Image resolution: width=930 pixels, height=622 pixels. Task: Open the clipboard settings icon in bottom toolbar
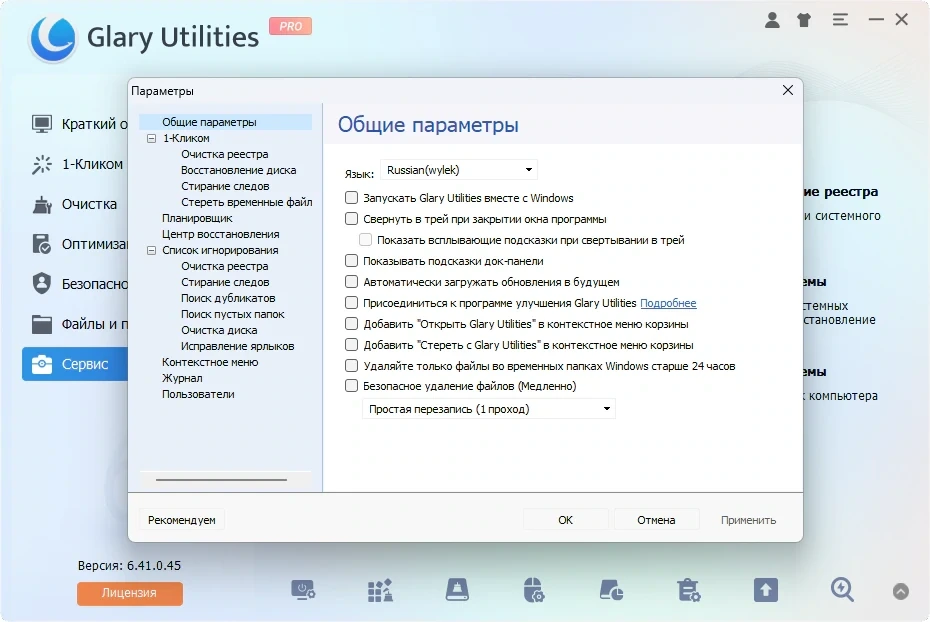point(689,591)
